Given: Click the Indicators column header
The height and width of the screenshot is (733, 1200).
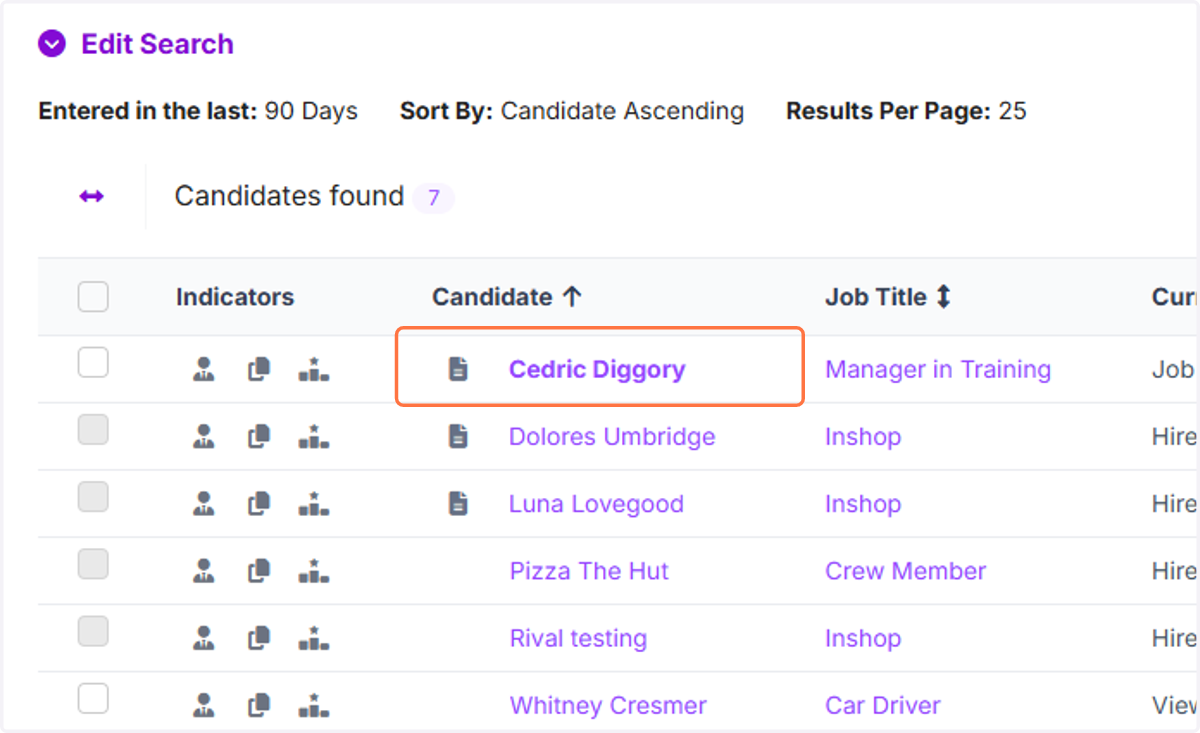Looking at the screenshot, I should [x=235, y=297].
